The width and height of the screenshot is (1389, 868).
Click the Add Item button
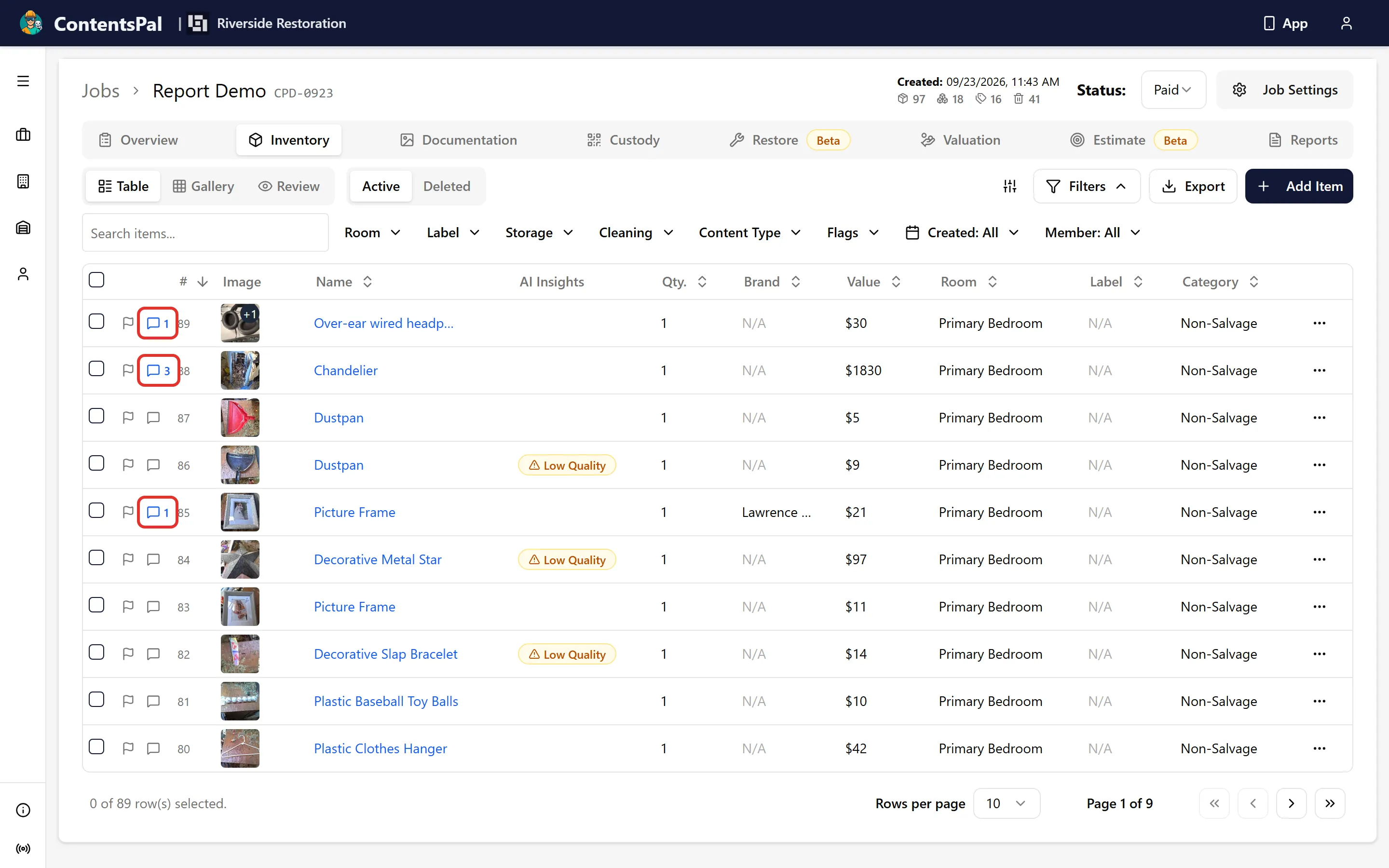pyautogui.click(x=1299, y=186)
